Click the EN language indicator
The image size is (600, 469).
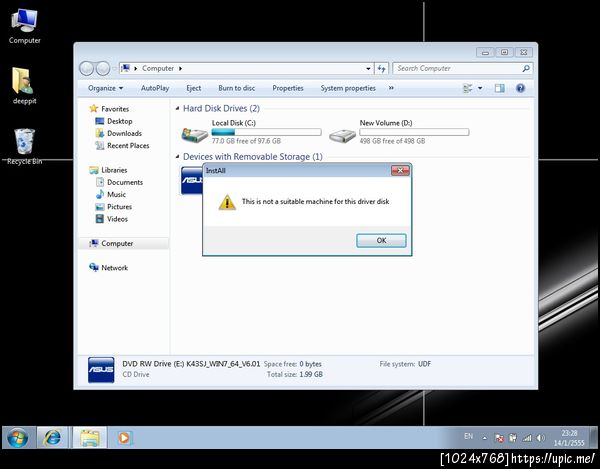468,436
